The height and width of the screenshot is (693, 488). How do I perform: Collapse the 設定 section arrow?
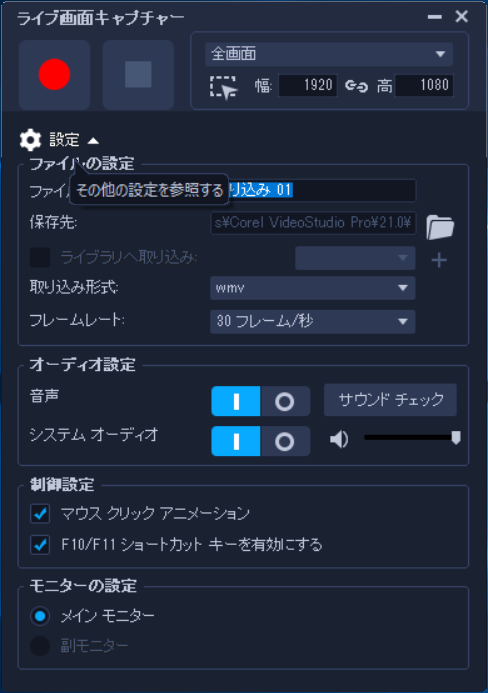[93, 141]
